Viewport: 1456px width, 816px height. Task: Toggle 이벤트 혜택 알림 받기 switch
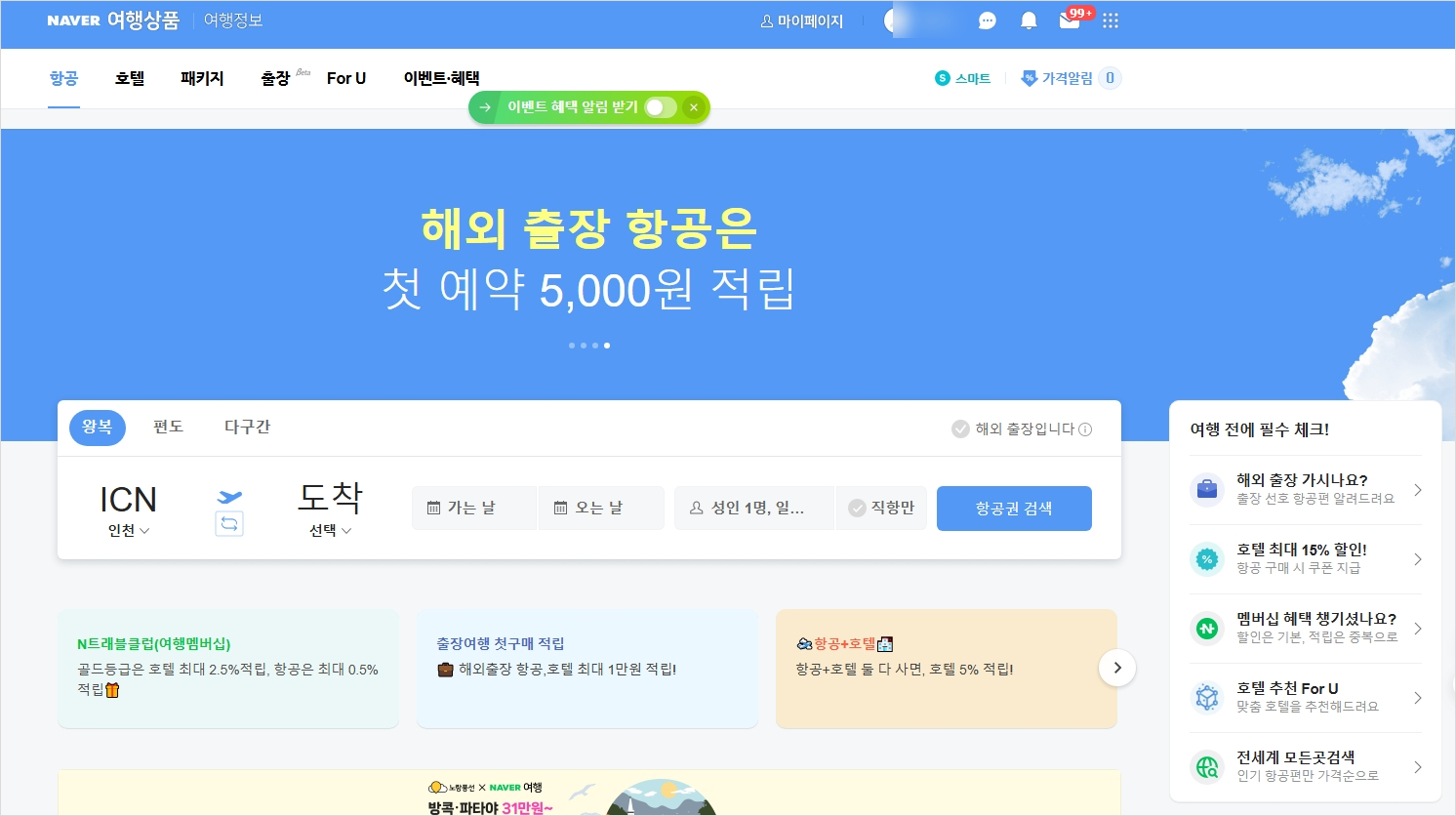pos(661,107)
